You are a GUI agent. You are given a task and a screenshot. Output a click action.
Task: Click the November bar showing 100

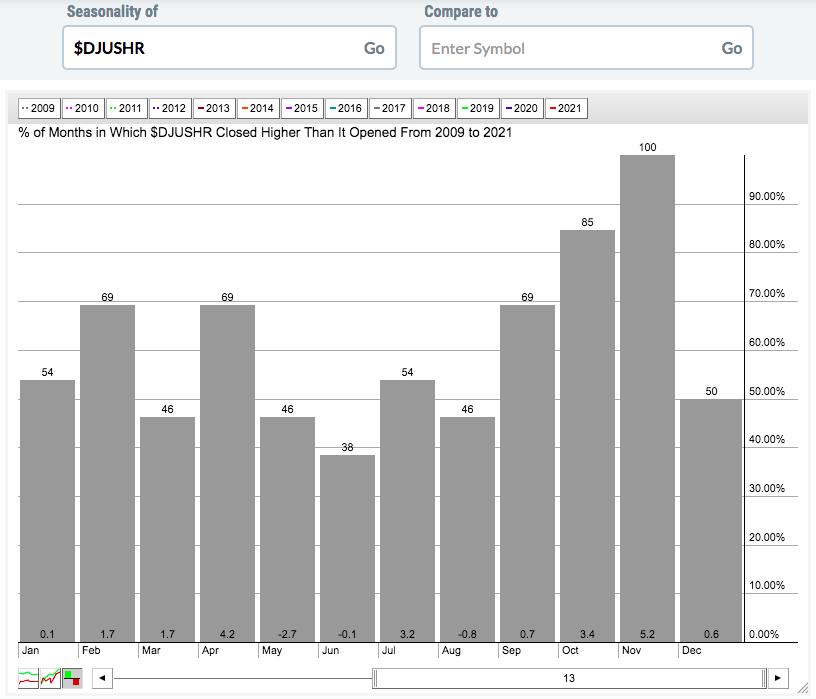coord(647,398)
